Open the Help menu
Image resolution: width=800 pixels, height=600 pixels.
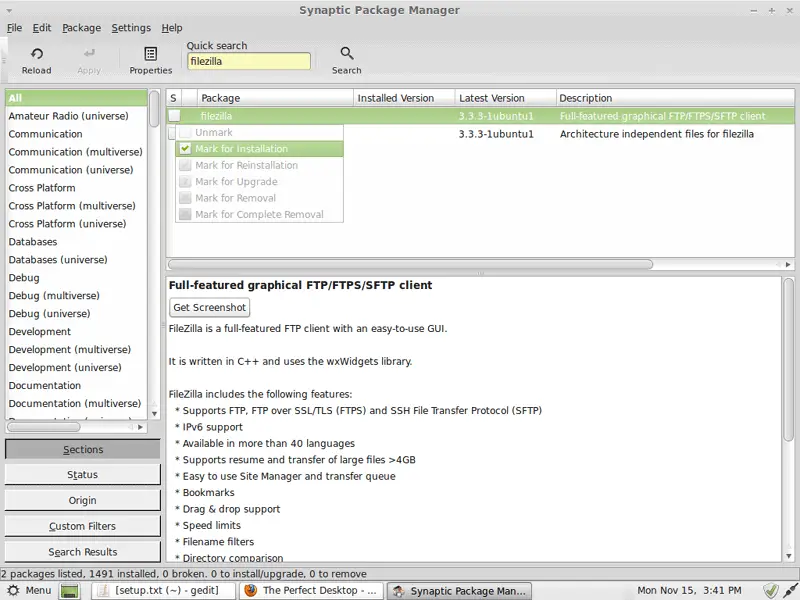[172, 28]
